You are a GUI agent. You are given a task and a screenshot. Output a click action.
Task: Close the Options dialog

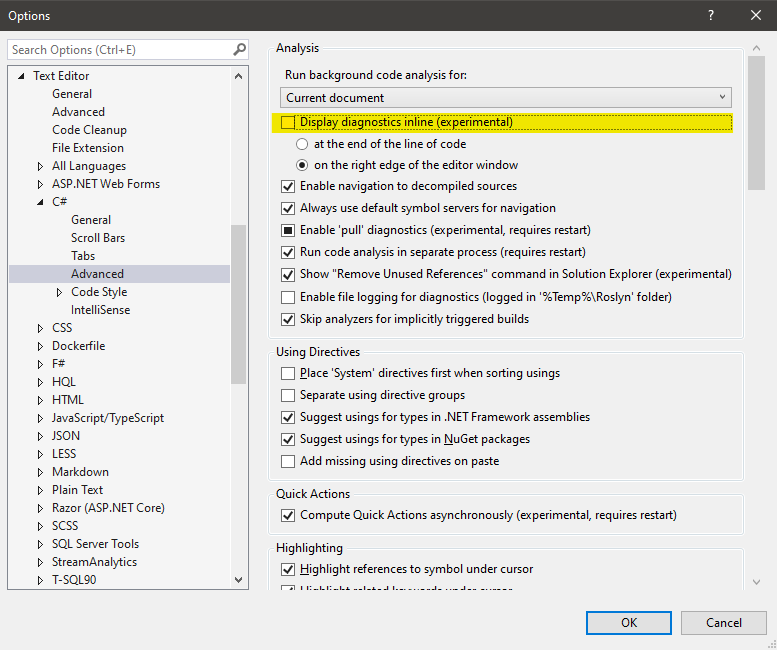click(x=756, y=15)
